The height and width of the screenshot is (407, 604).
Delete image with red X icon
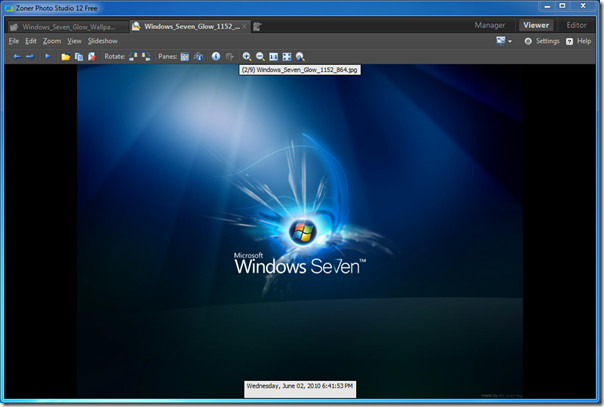click(92, 57)
